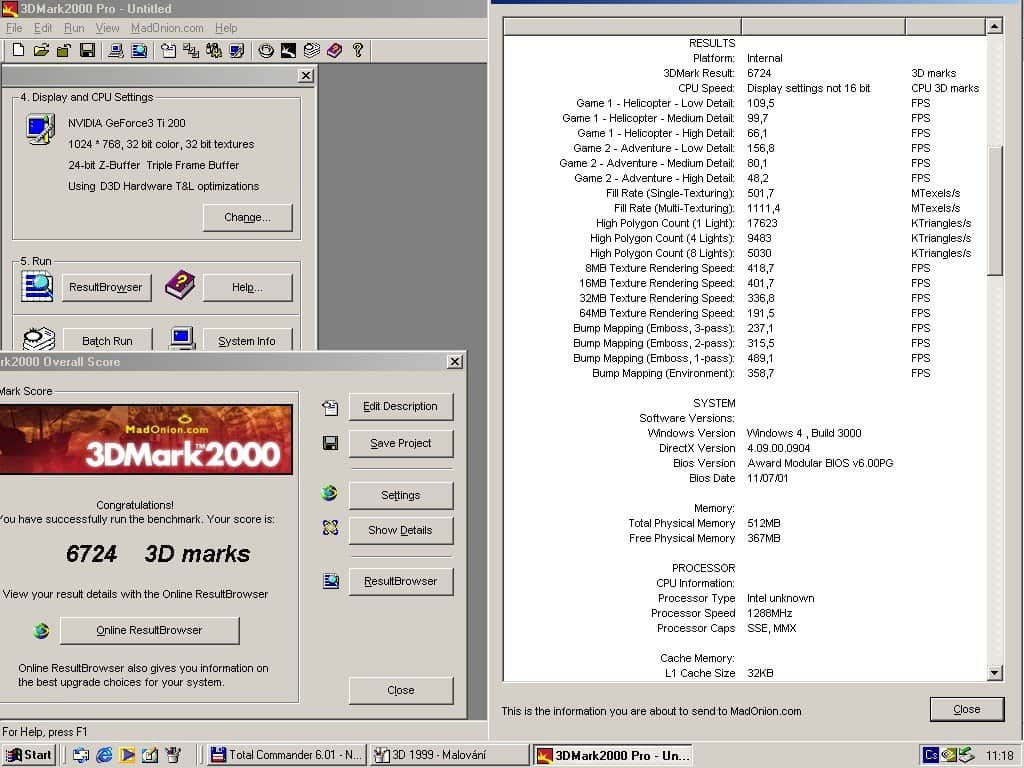Click the icon beside Edit Description button

coord(330,408)
